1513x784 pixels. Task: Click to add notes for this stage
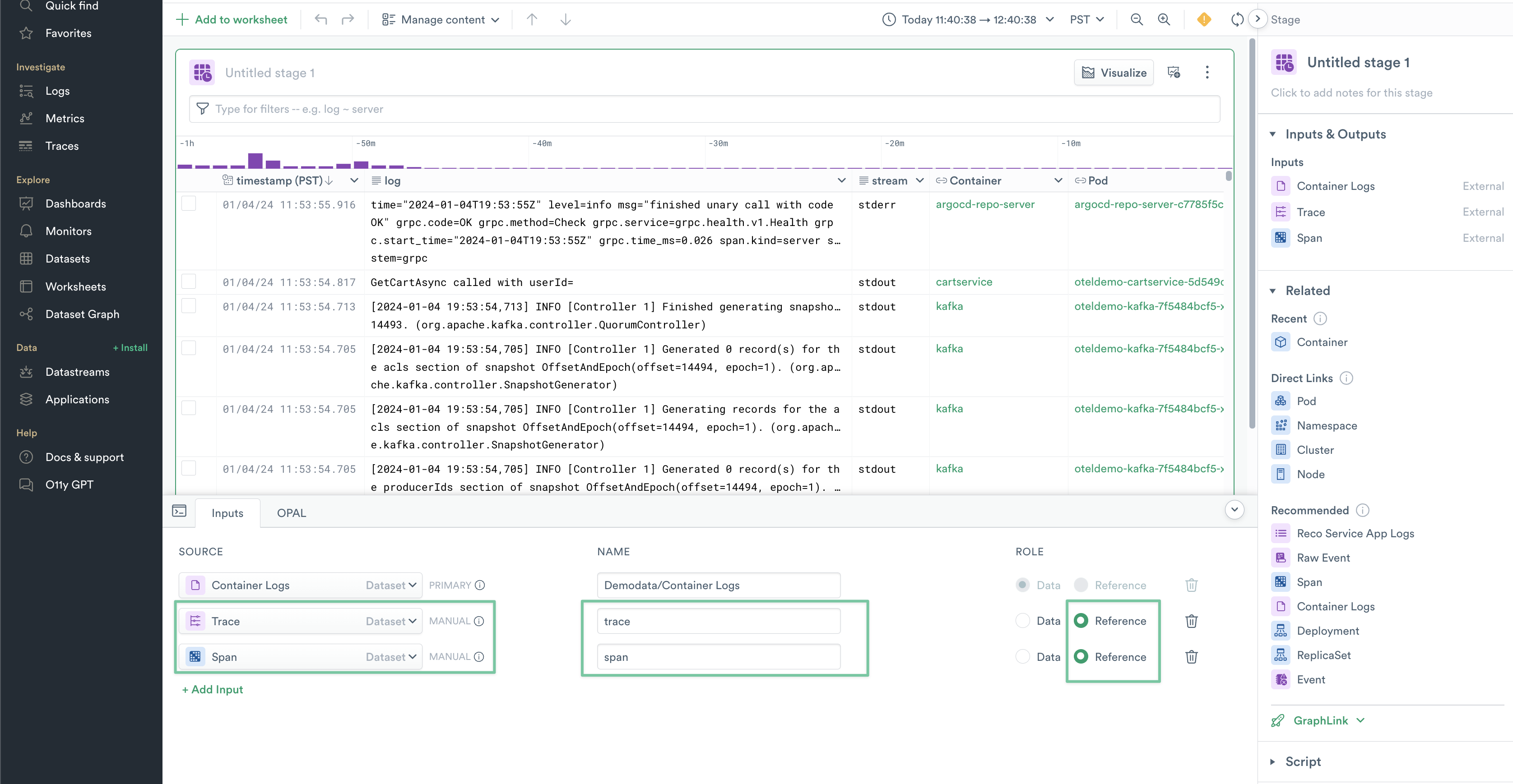pyautogui.click(x=1351, y=93)
